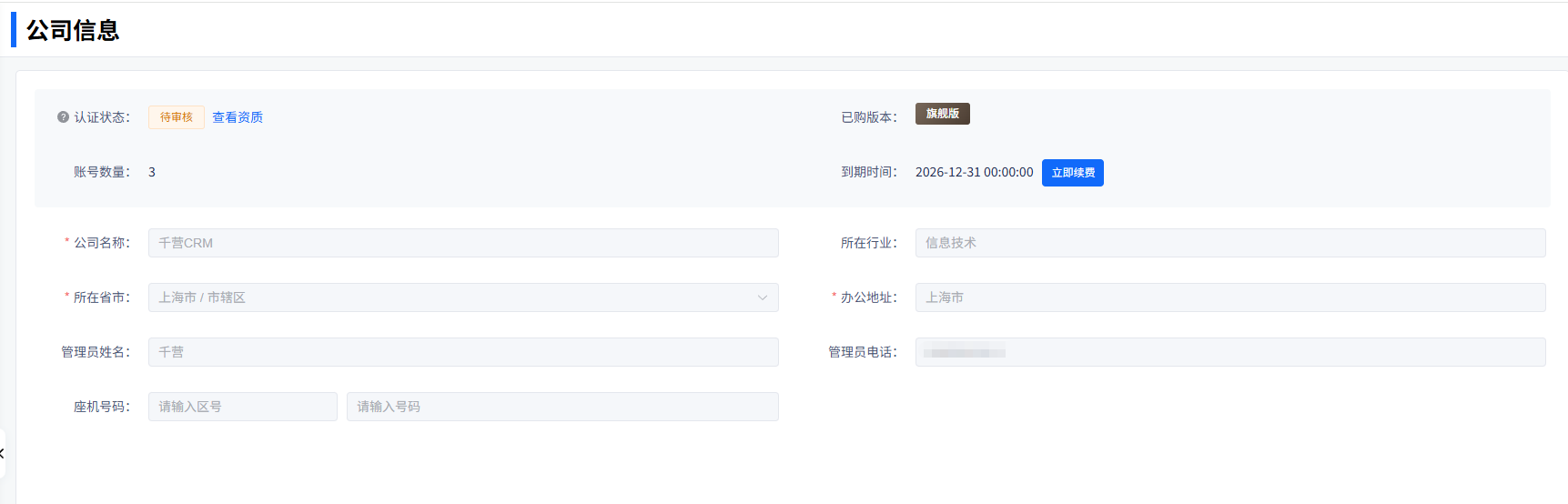This screenshot has width=1568, height=504.
Task: Focus the 管理员电话 phone field
Action: pos(1229,352)
